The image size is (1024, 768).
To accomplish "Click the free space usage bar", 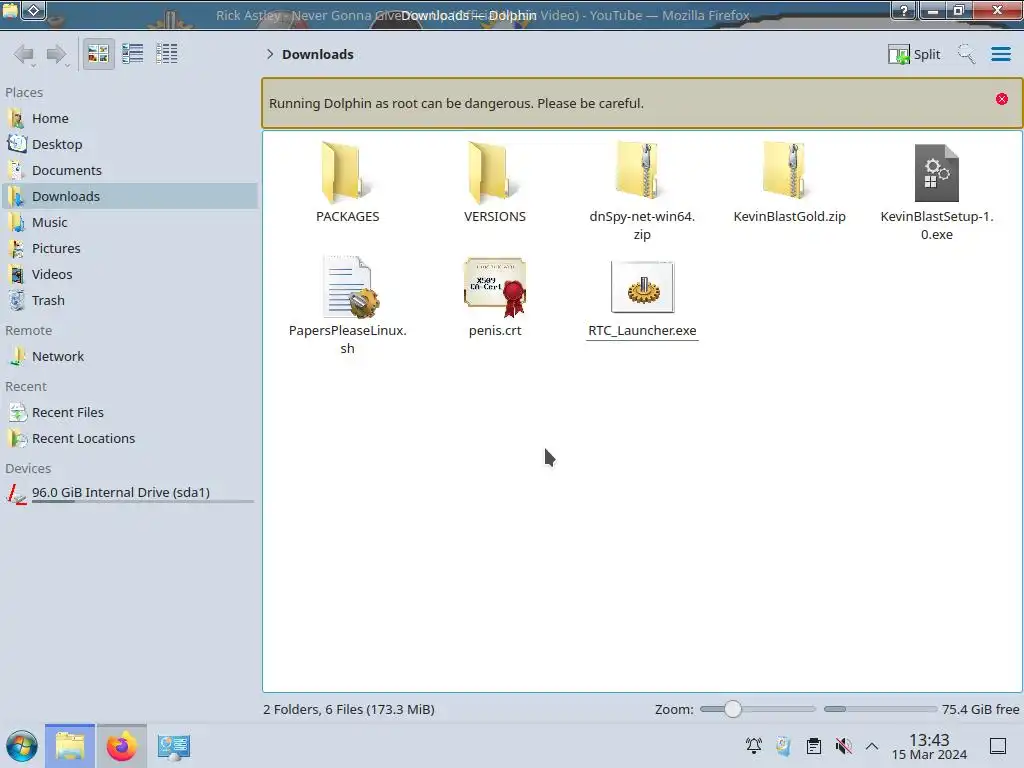I will [x=880, y=709].
